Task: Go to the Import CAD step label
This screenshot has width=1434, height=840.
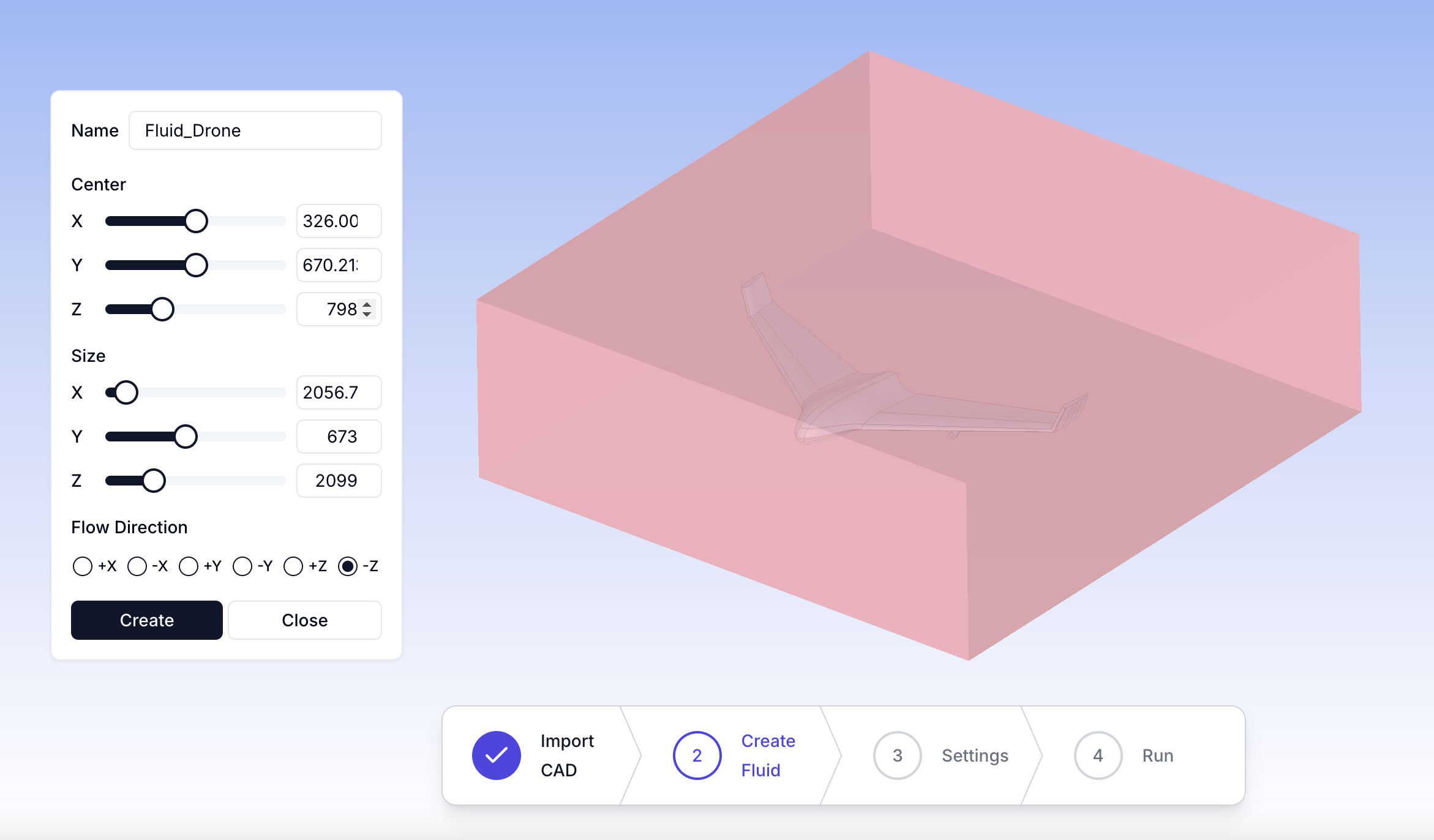Action: (567, 756)
